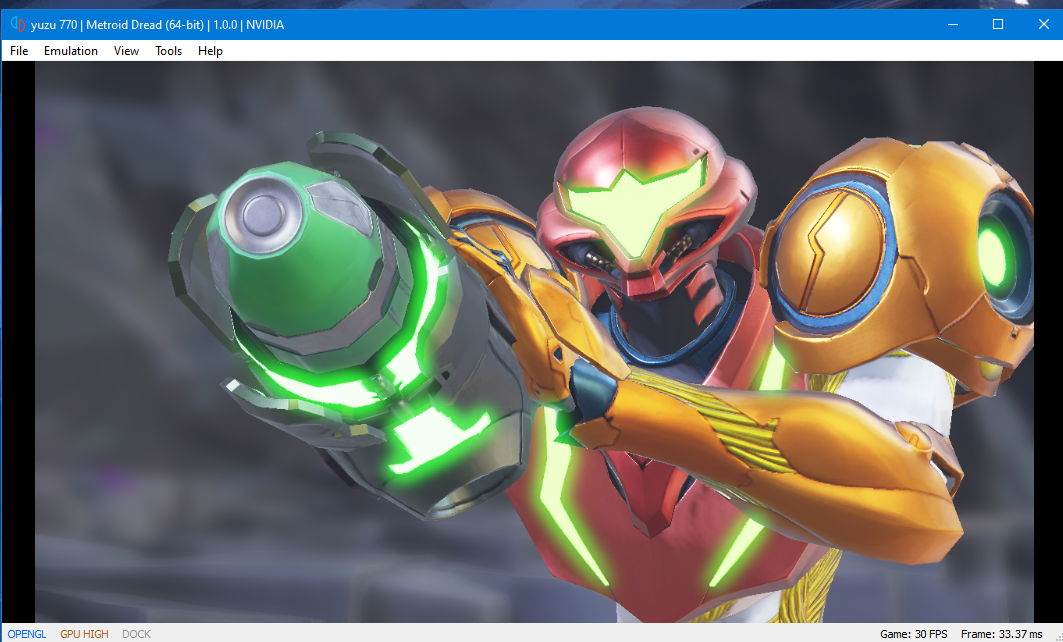The height and width of the screenshot is (642, 1063).
Task: Expand the View menu
Action: coord(126,51)
